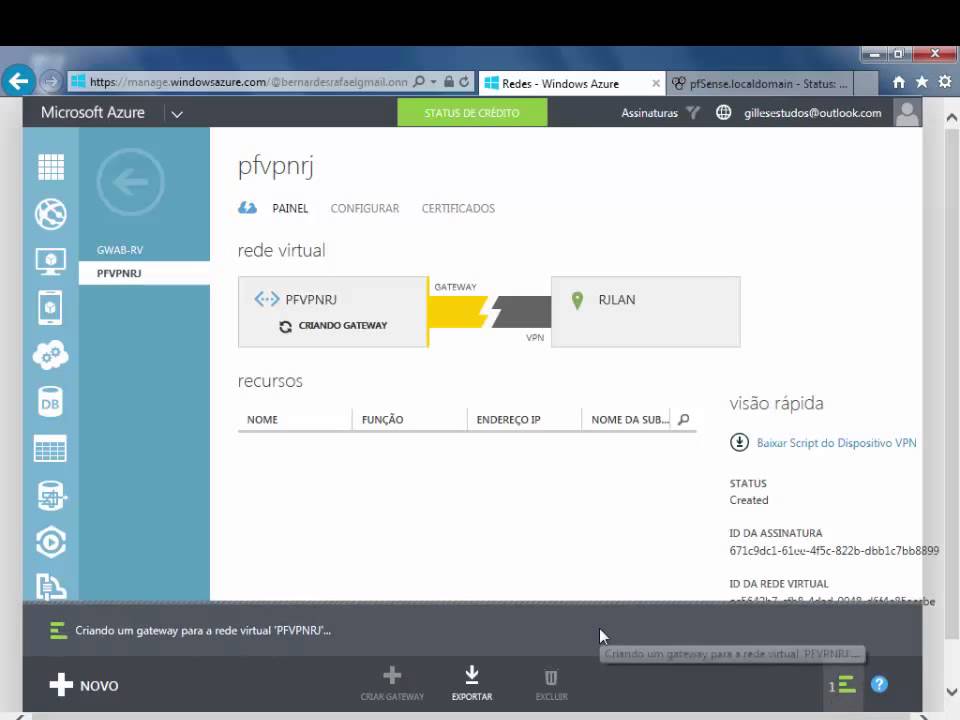Select PFVPNRJ in the network list

144,273
